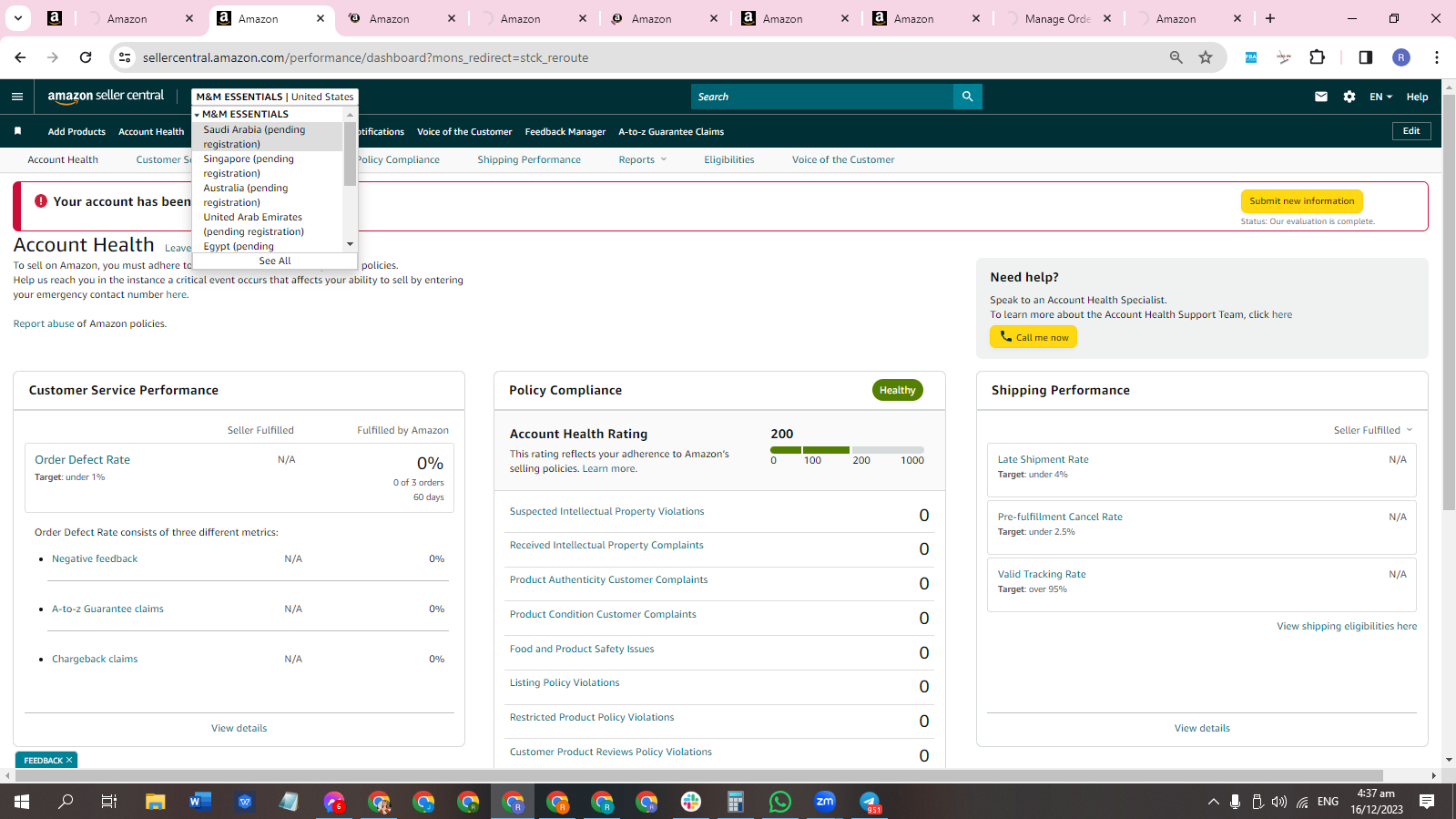Click A-to-z Guarantee Claims in the top navigation
The height and width of the screenshot is (819, 1456).
click(671, 132)
